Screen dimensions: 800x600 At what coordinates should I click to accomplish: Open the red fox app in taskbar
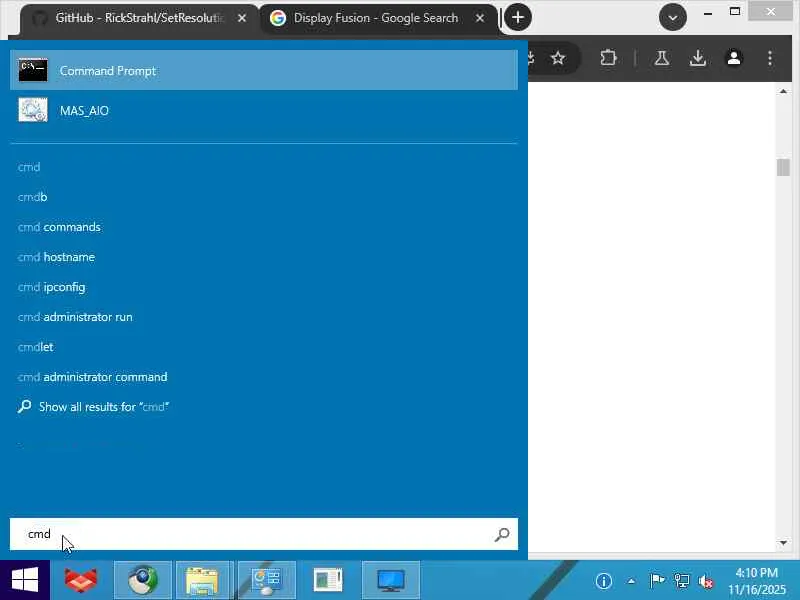point(81,580)
